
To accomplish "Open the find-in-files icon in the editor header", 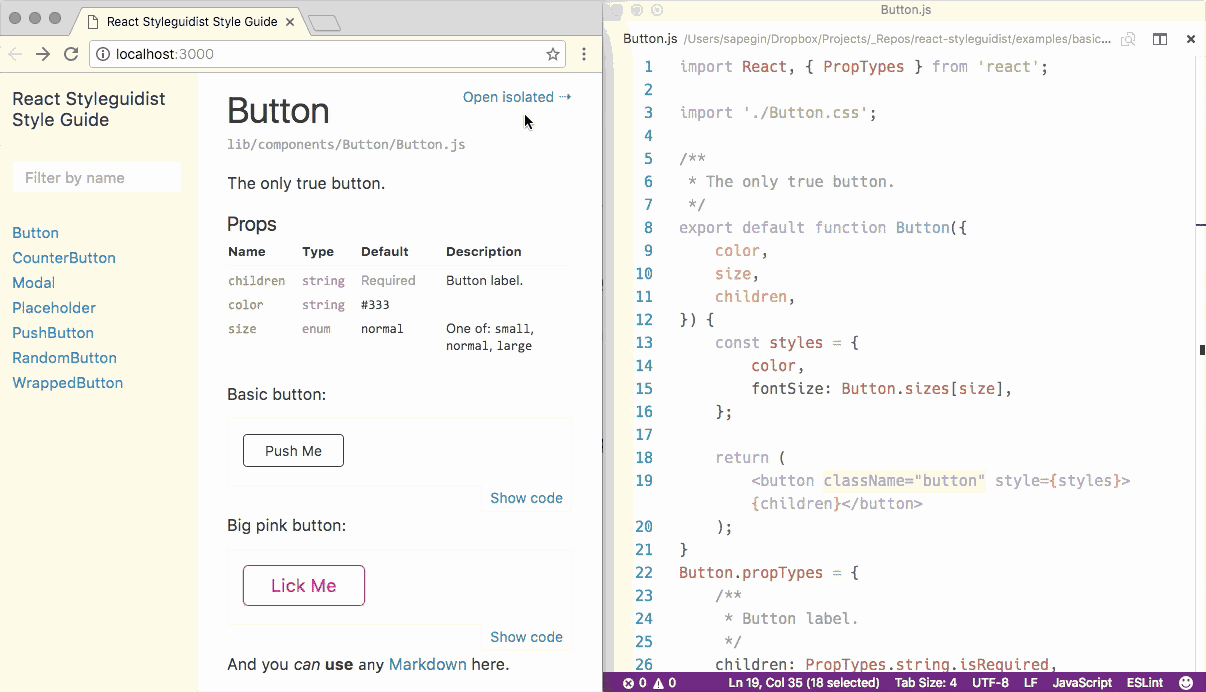I will (x=1128, y=39).
